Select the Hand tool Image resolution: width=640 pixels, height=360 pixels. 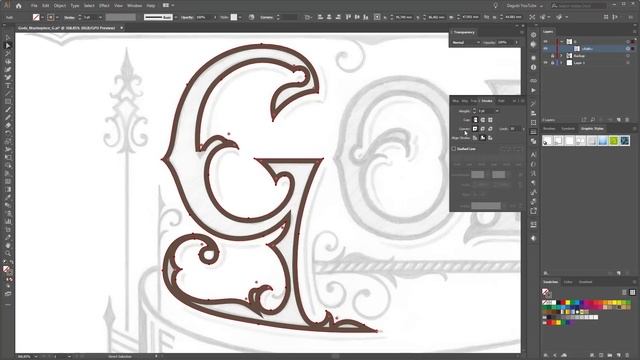tap(8, 246)
